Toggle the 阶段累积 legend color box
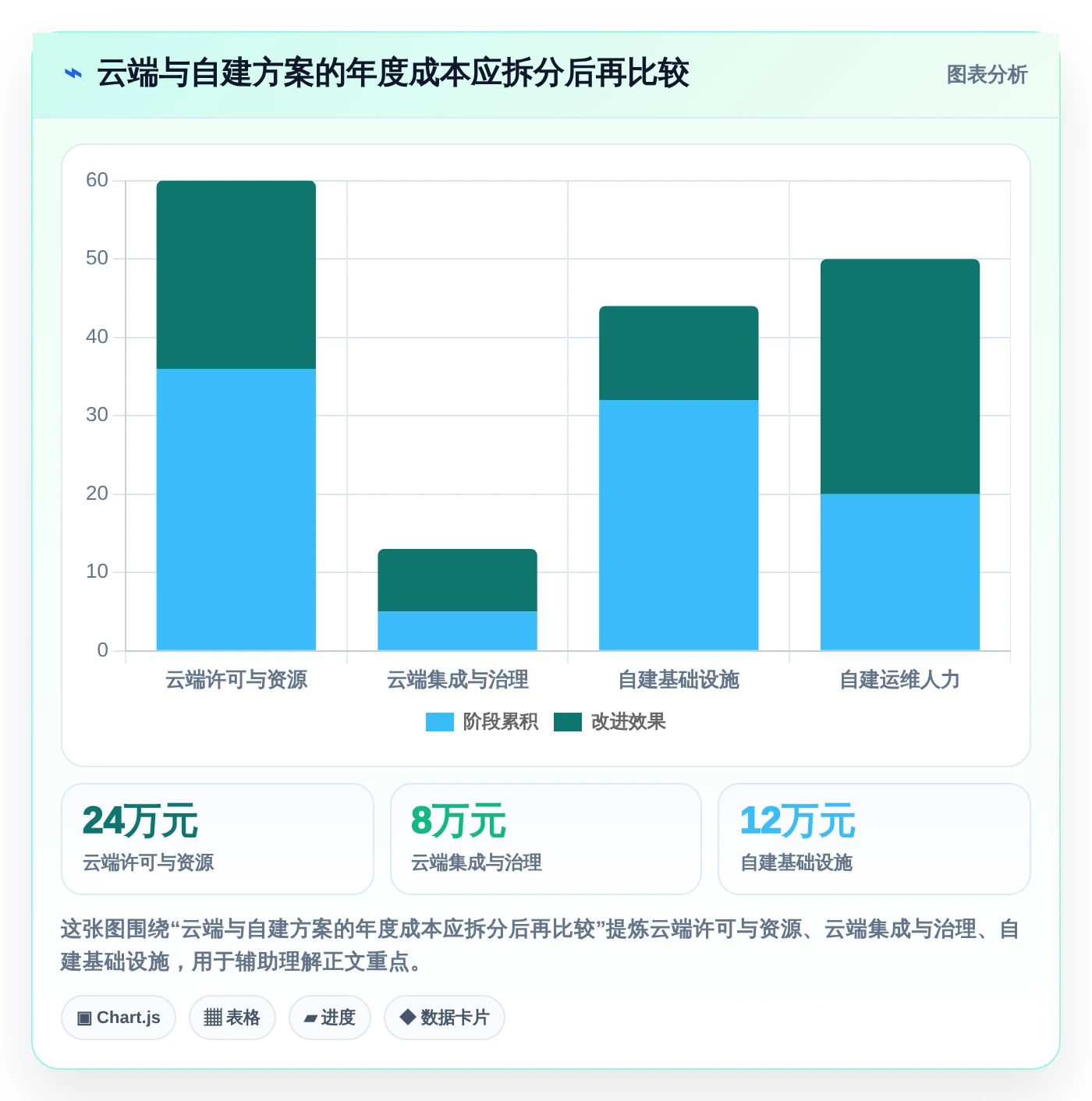The width and height of the screenshot is (1092, 1101). click(439, 722)
